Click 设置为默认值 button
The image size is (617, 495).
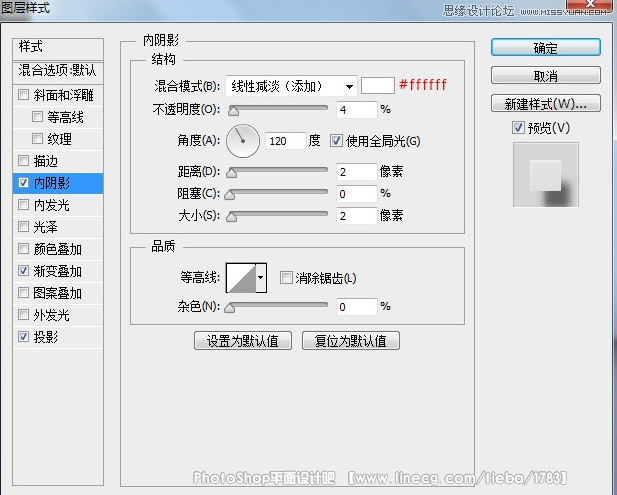pyautogui.click(x=243, y=341)
